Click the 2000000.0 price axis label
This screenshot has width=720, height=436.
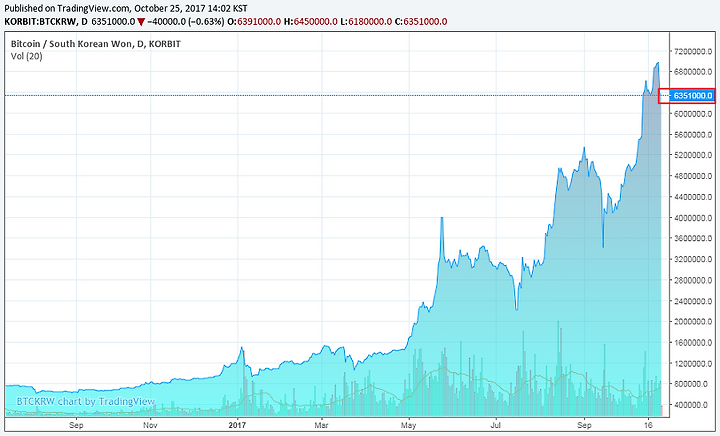[693, 322]
